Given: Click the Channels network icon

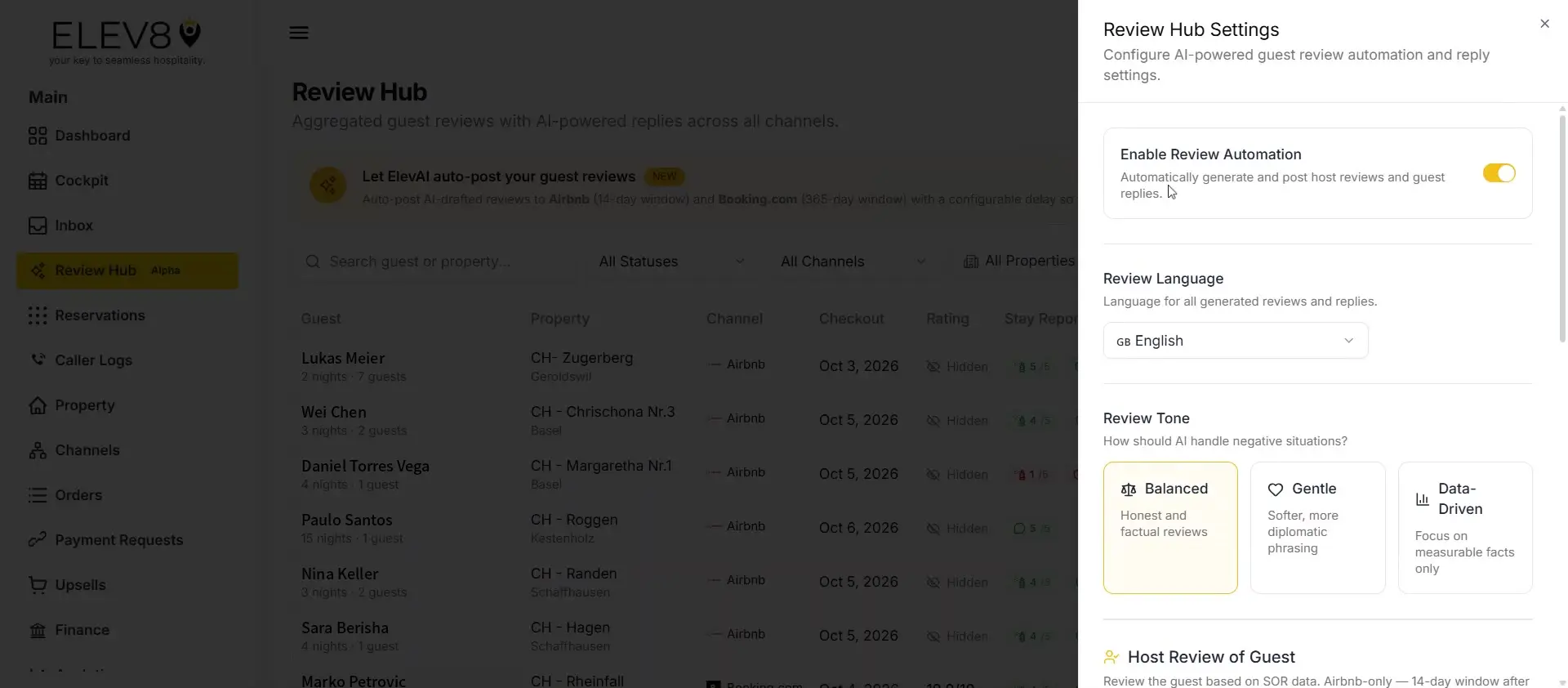Looking at the screenshot, I should 38,450.
